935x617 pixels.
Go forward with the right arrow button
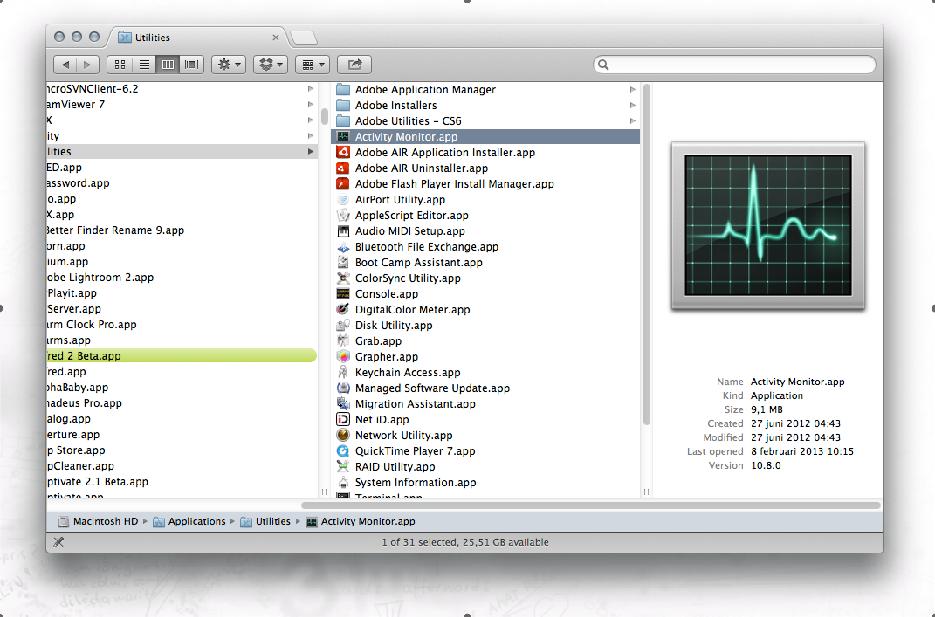pyautogui.click(x=87, y=64)
